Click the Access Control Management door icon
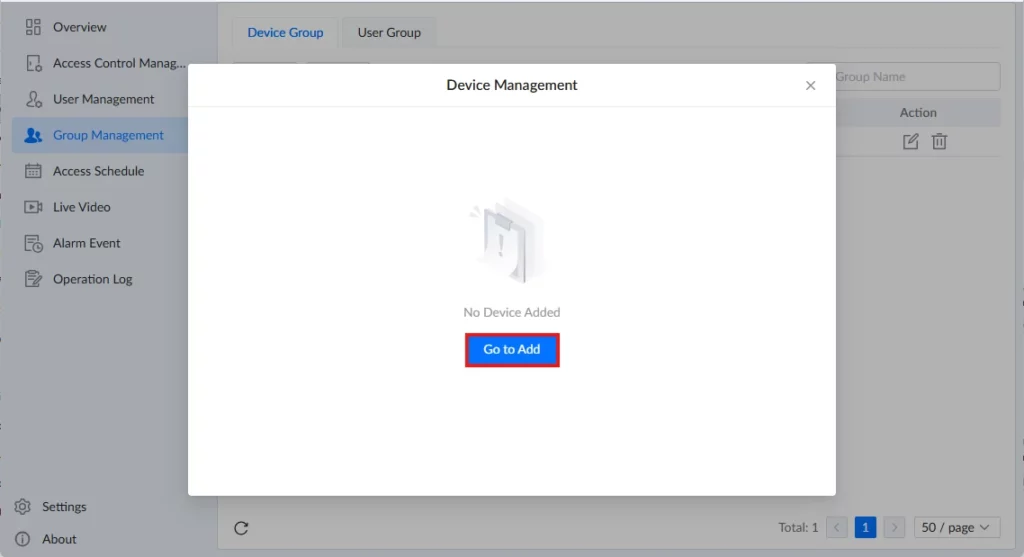 (33, 63)
